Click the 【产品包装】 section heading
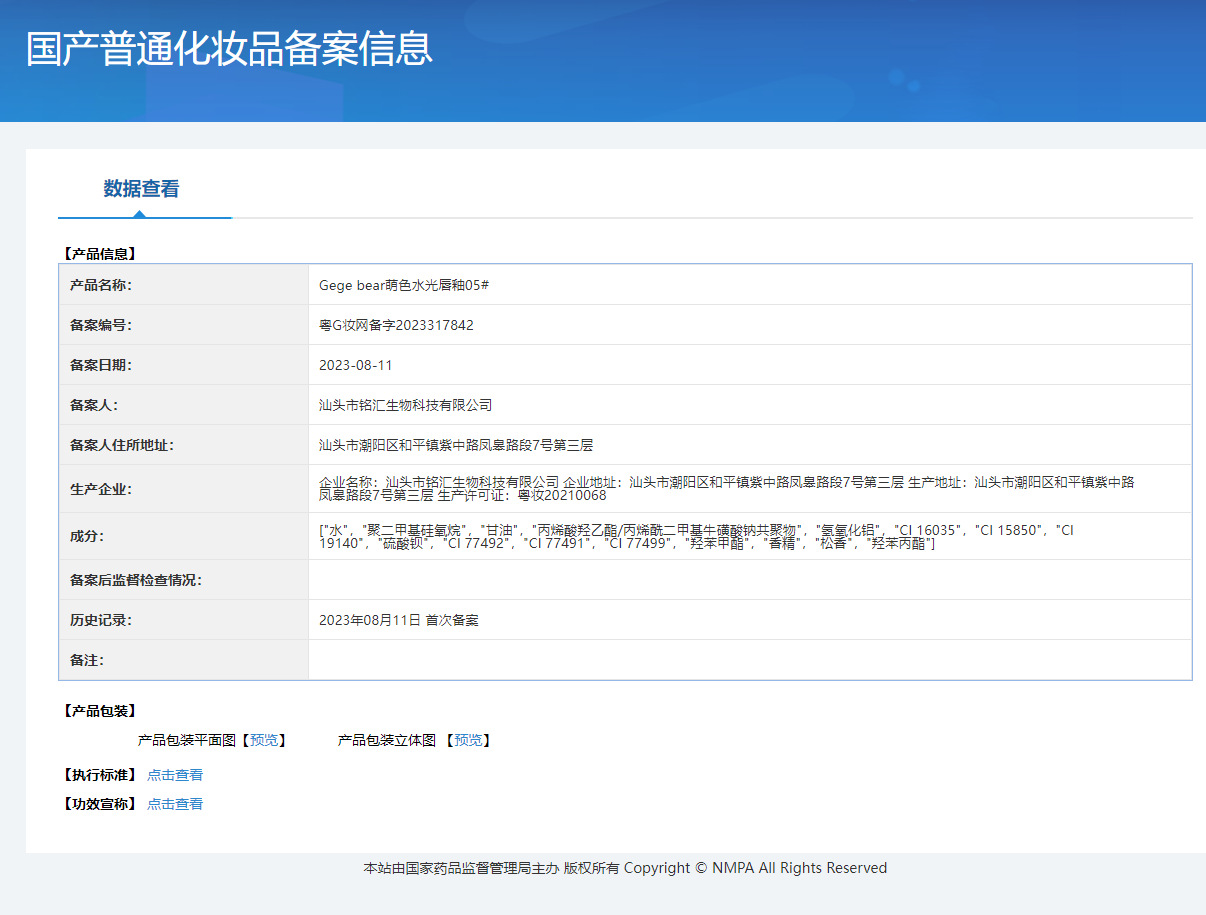Image resolution: width=1206 pixels, height=915 pixels. tap(99, 711)
